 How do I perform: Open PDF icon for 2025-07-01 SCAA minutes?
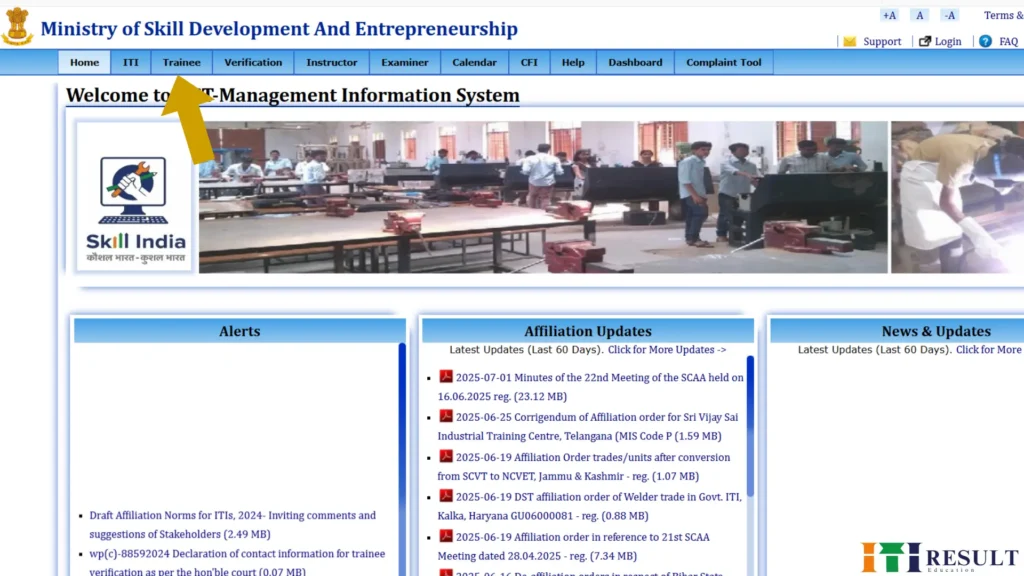pyautogui.click(x=445, y=376)
